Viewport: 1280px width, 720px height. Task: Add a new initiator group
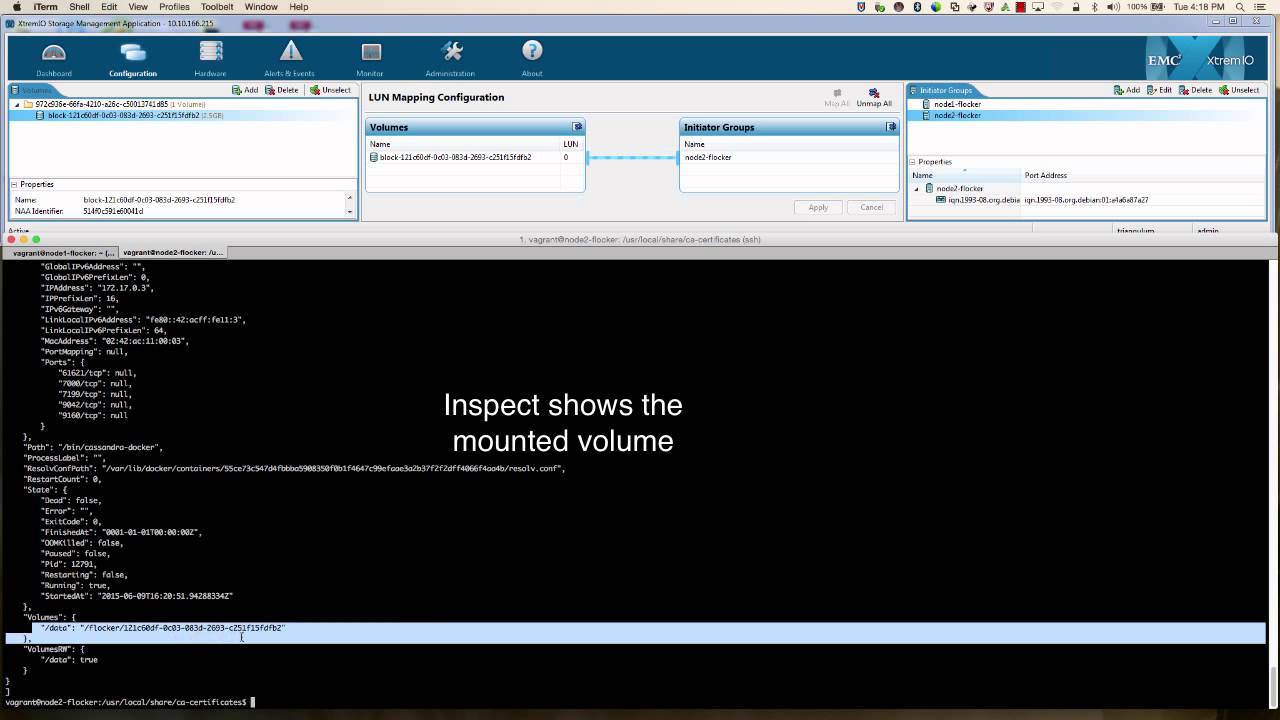pos(1127,90)
